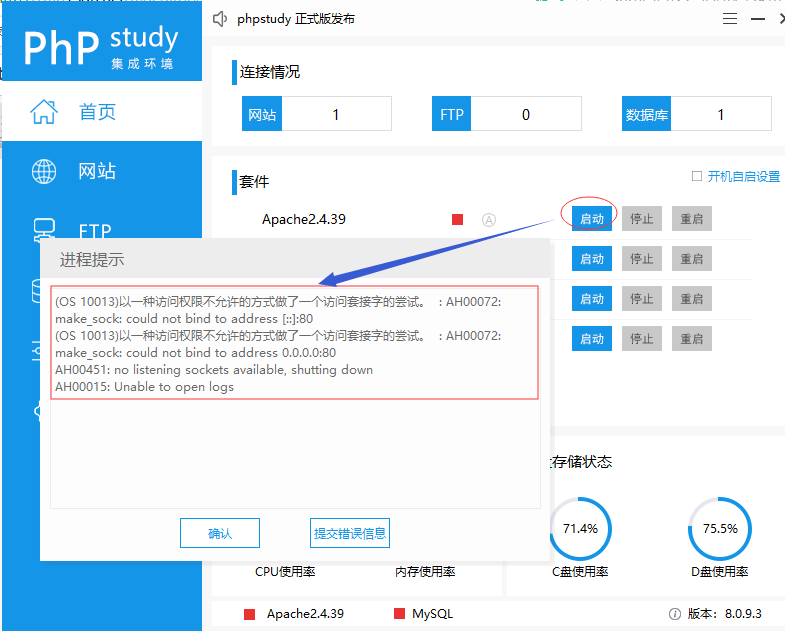The width and height of the screenshot is (785, 631).
Task: Open the 首页 sidebar tab
Action: pos(102,111)
